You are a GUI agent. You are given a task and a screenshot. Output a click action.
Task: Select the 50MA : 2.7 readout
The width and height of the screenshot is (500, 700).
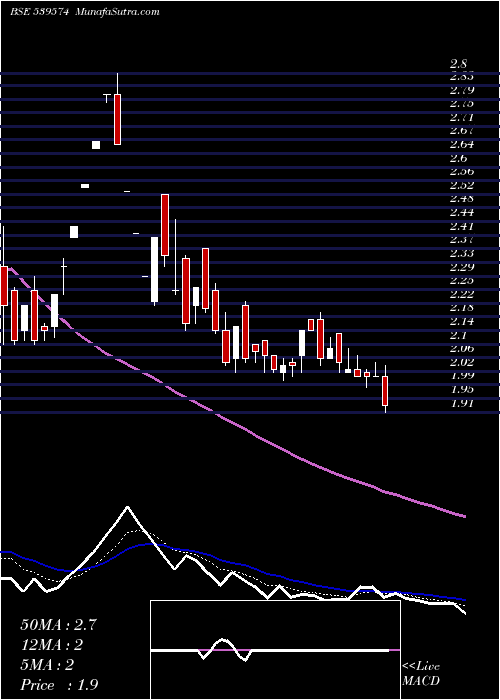58,625
